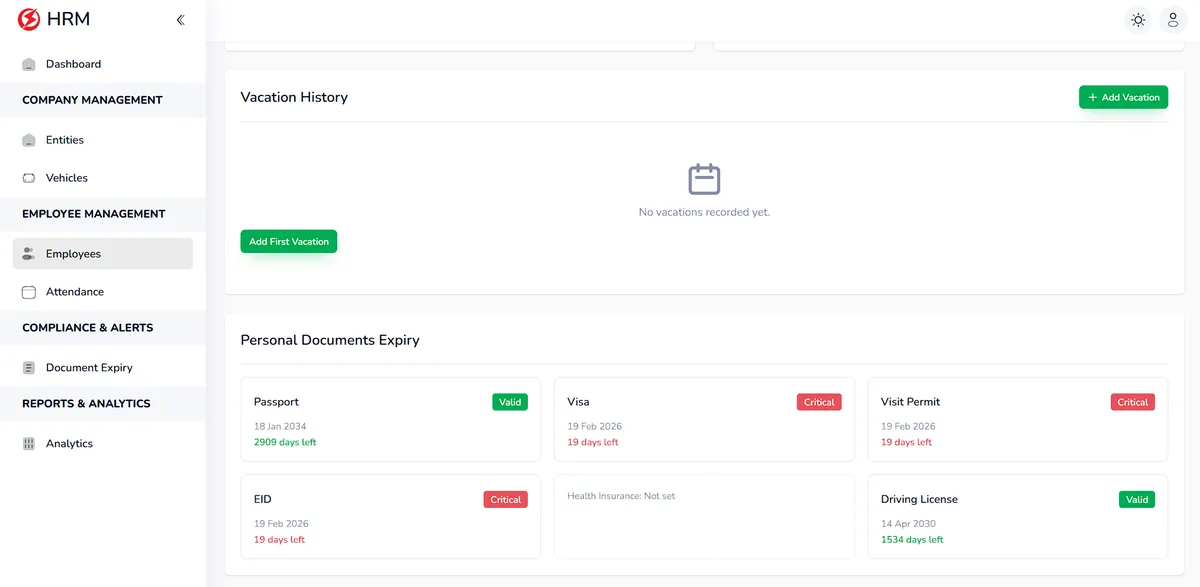The image size is (1200, 587).
Task: Click the Analytics chart icon
Action: coord(29,444)
